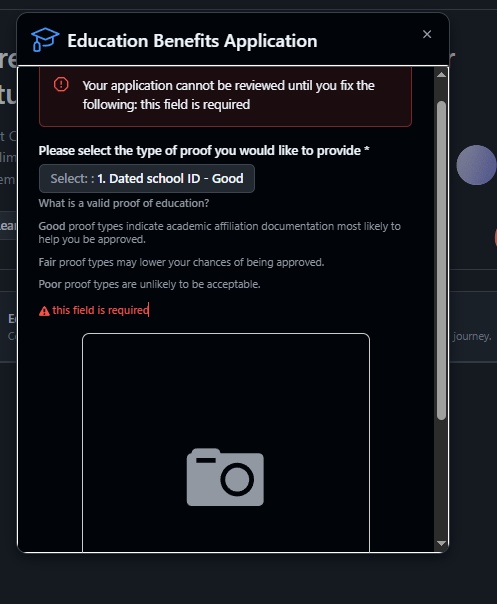Click the Education Benefits Application title
This screenshot has width=497, height=604.
point(192,41)
